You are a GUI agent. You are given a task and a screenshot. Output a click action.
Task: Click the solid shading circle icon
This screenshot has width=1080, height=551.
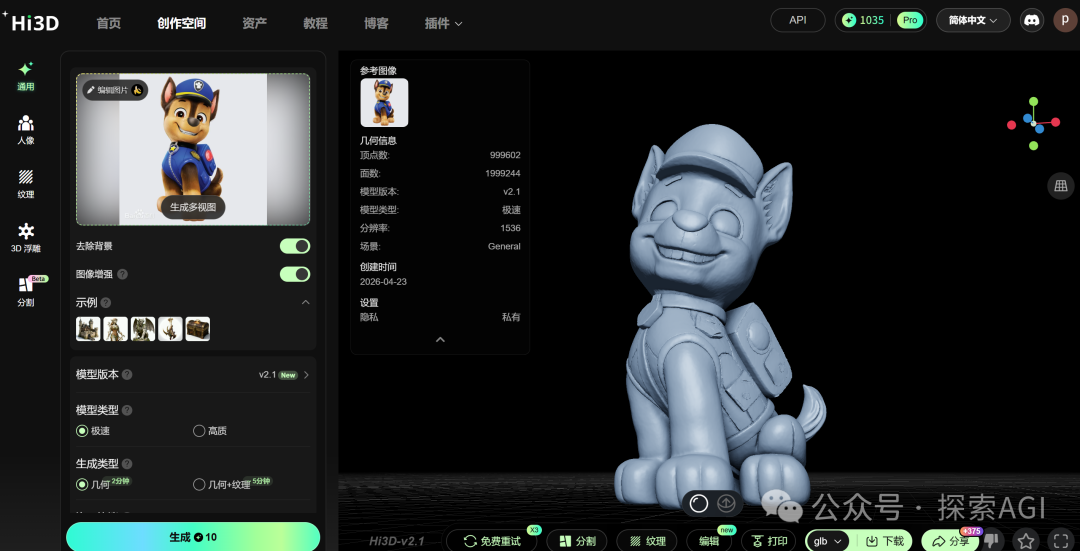pyautogui.click(x=699, y=504)
